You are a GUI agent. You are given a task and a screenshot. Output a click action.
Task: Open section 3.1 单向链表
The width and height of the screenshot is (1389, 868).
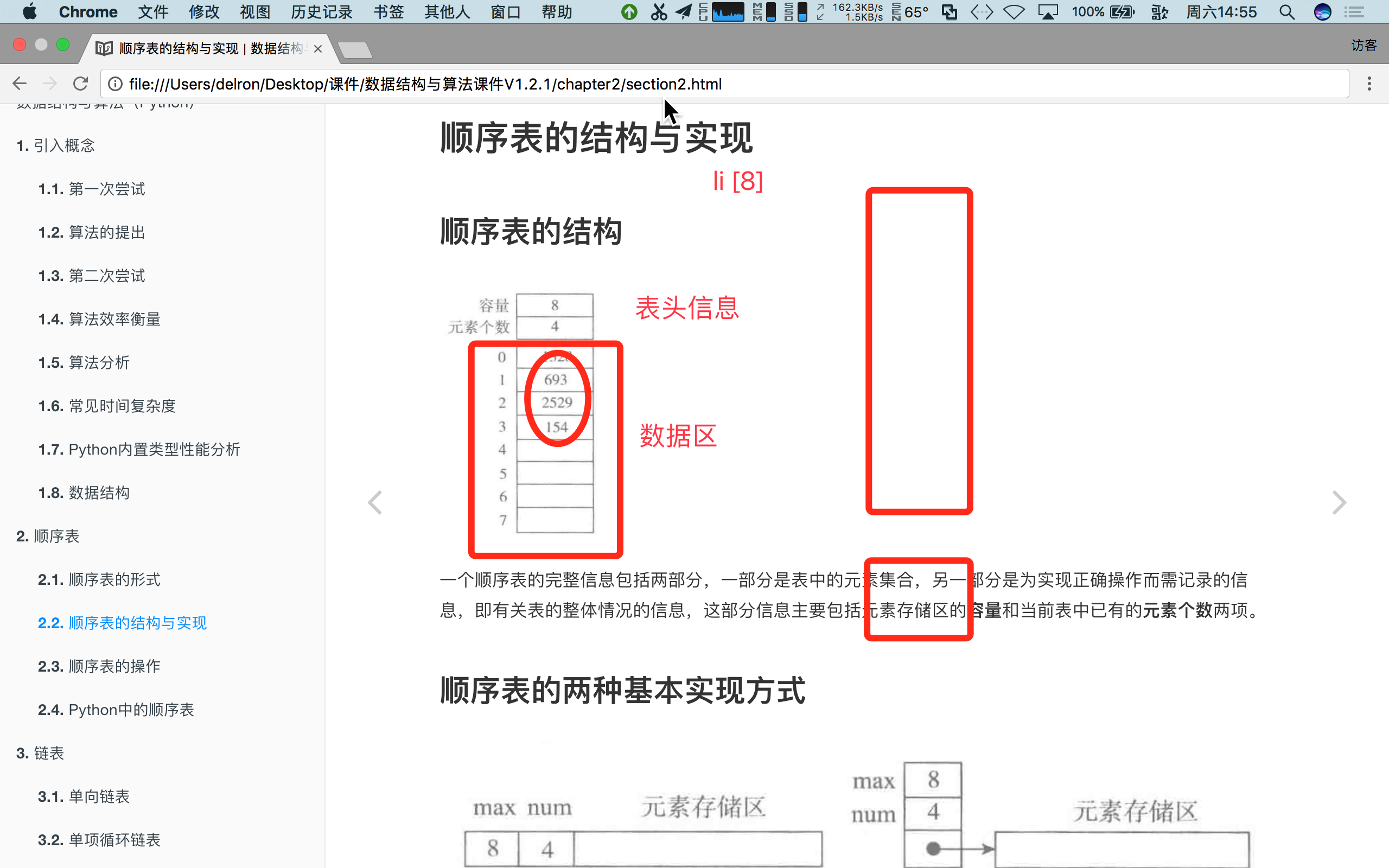click(84, 797)
